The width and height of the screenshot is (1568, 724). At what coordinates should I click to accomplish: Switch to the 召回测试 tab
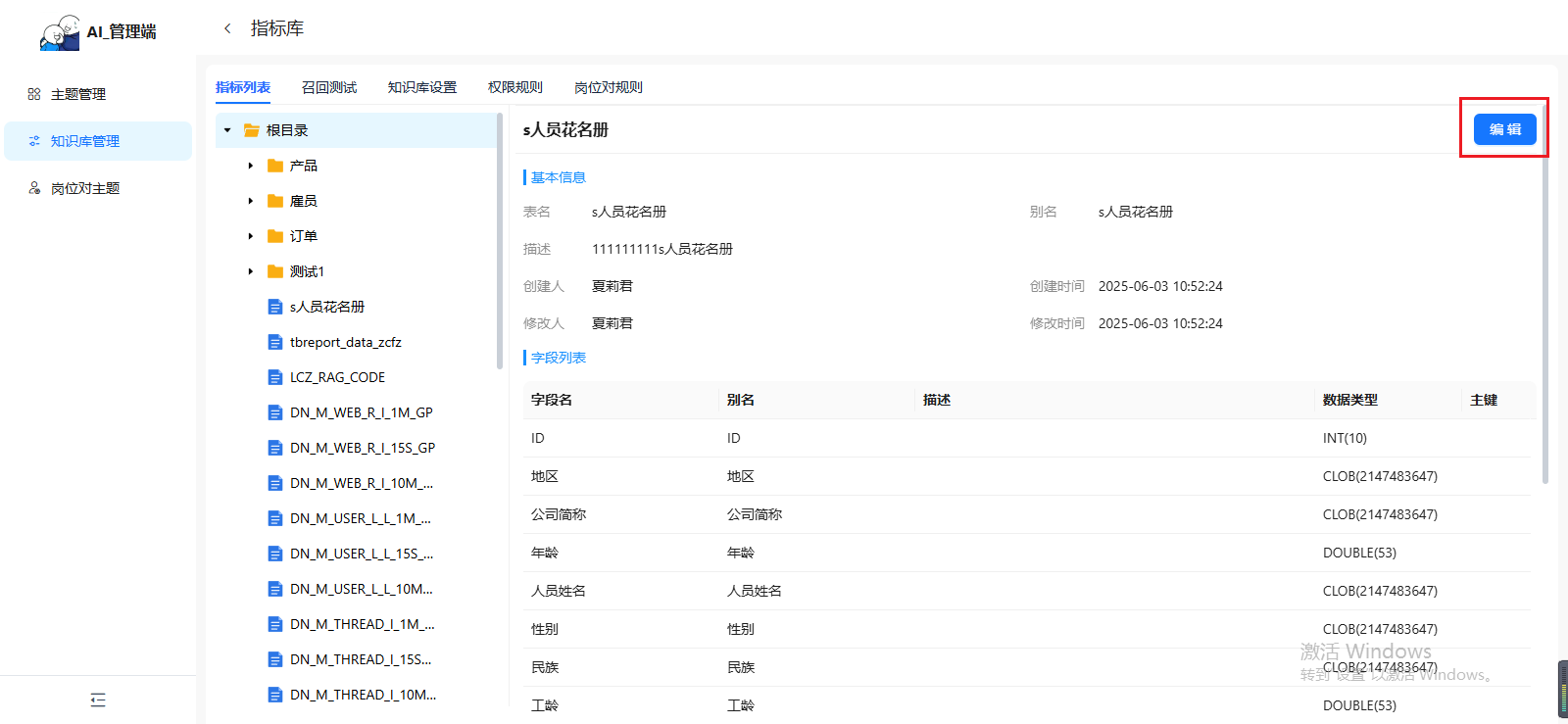click(x=329, y=87)
